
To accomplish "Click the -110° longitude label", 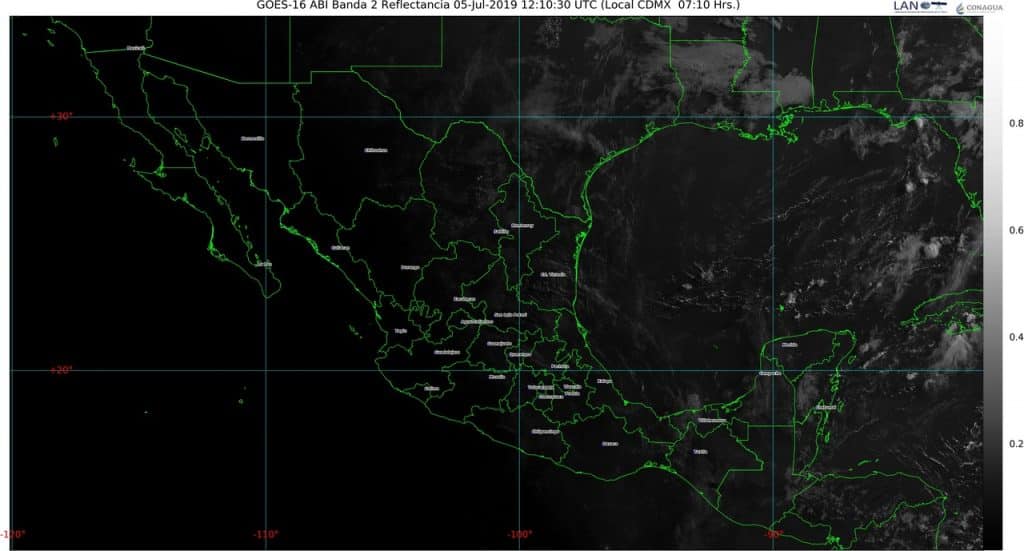I will tap(266, 534).
